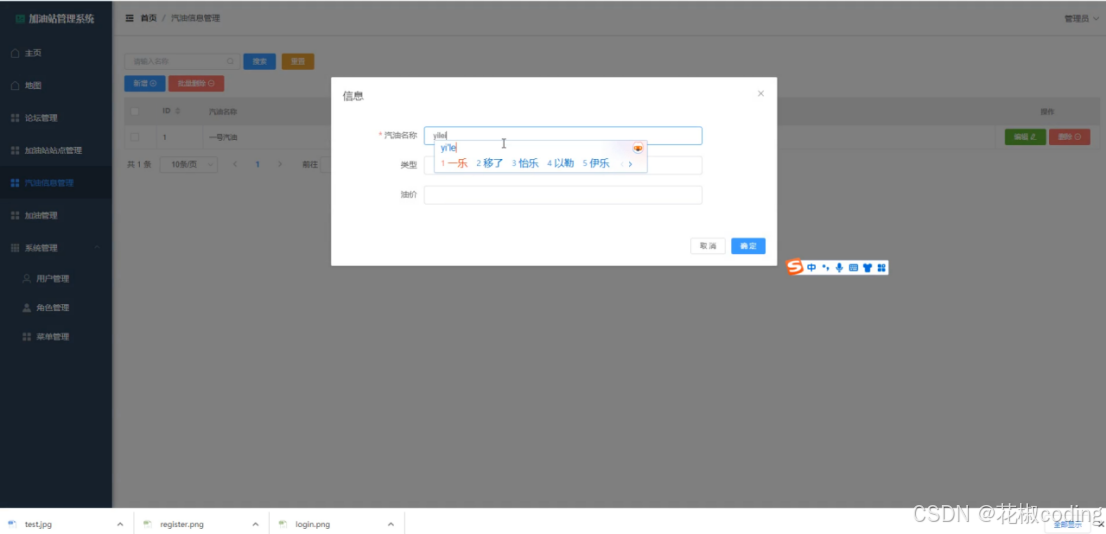Image resolution: width=1106 pixels, height=534 pixels.
Task: Open options chevron for register.png download
Action: pyautogui.click(x=255, y=524)
